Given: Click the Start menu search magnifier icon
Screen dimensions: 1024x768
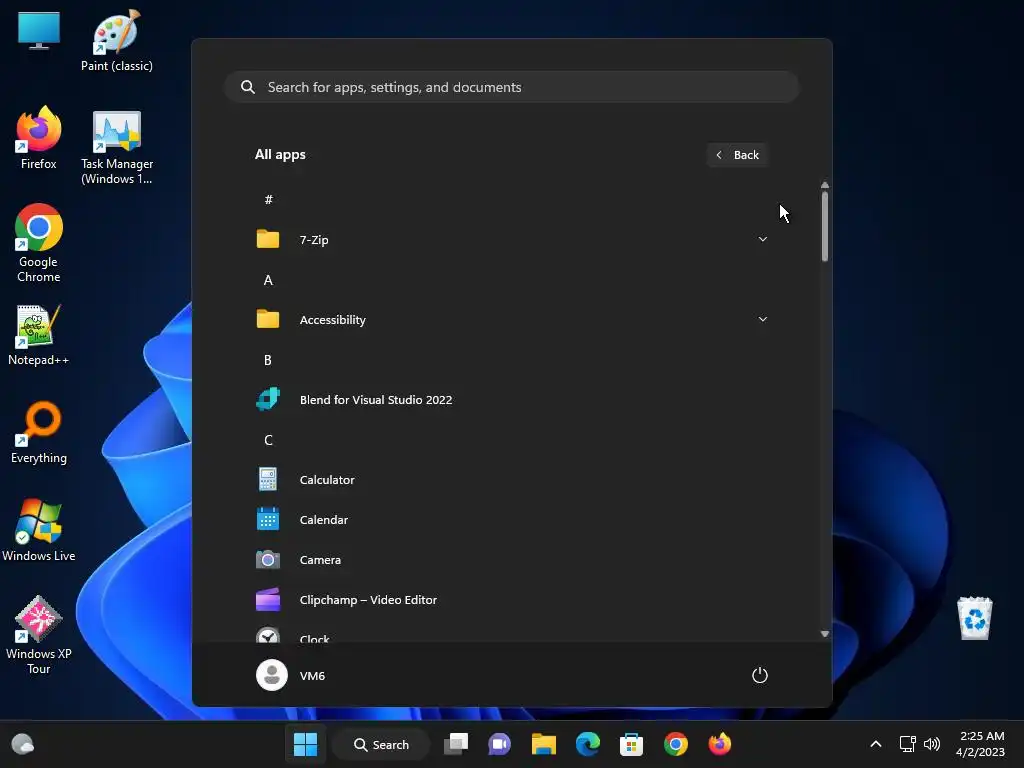Looking at the screenshot, I should click(x=248, y=87).
